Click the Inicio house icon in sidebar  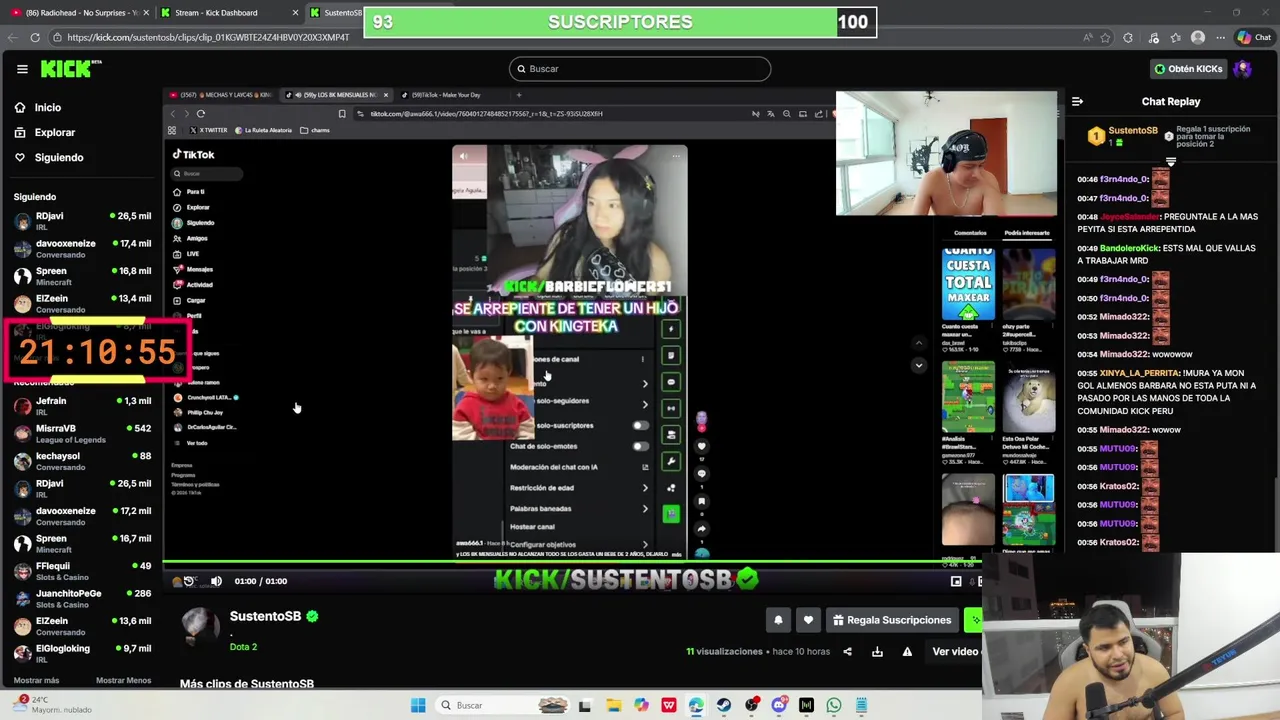(20, 107)
